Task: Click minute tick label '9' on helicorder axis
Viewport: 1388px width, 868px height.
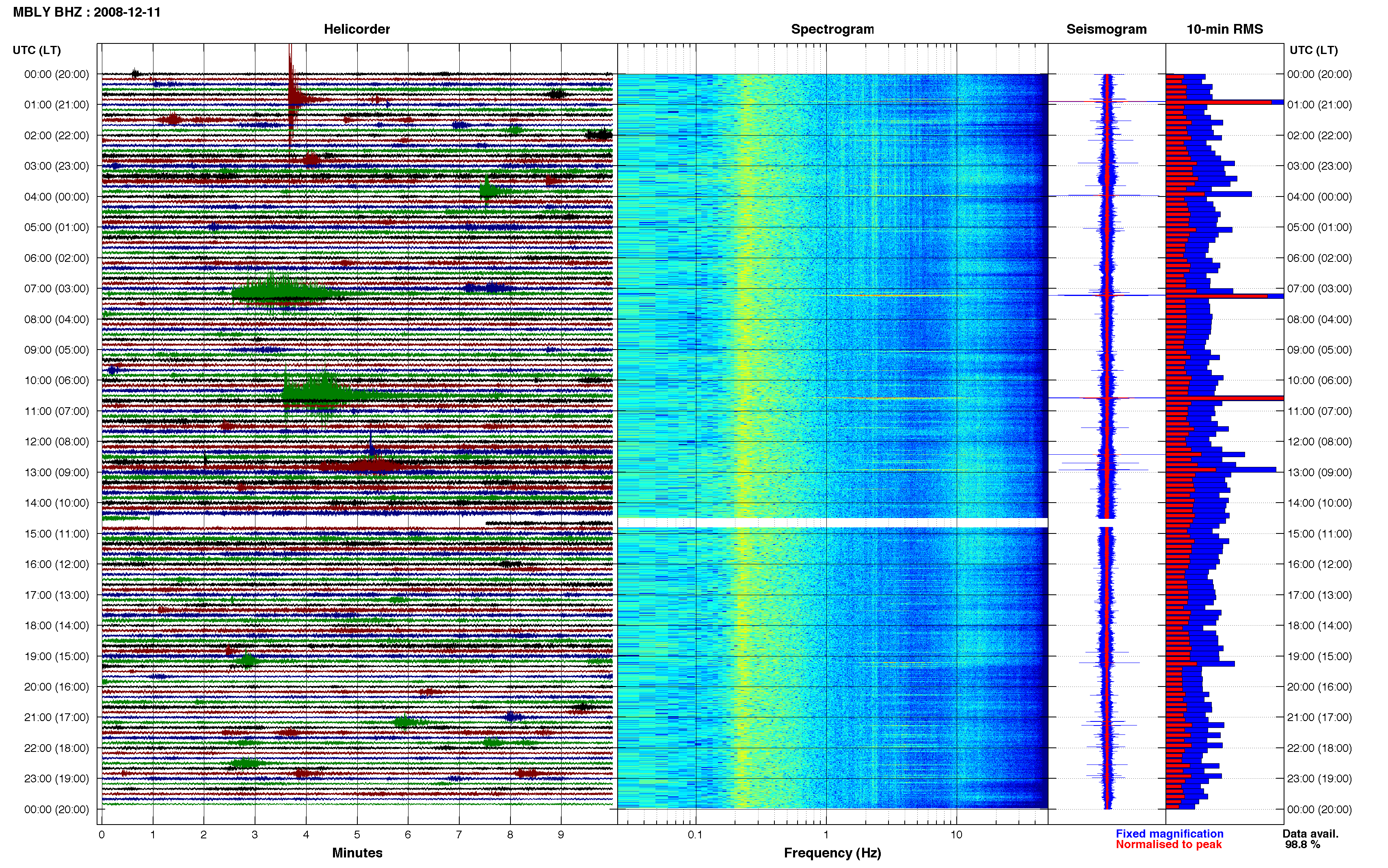Action: tap(561, 835)
